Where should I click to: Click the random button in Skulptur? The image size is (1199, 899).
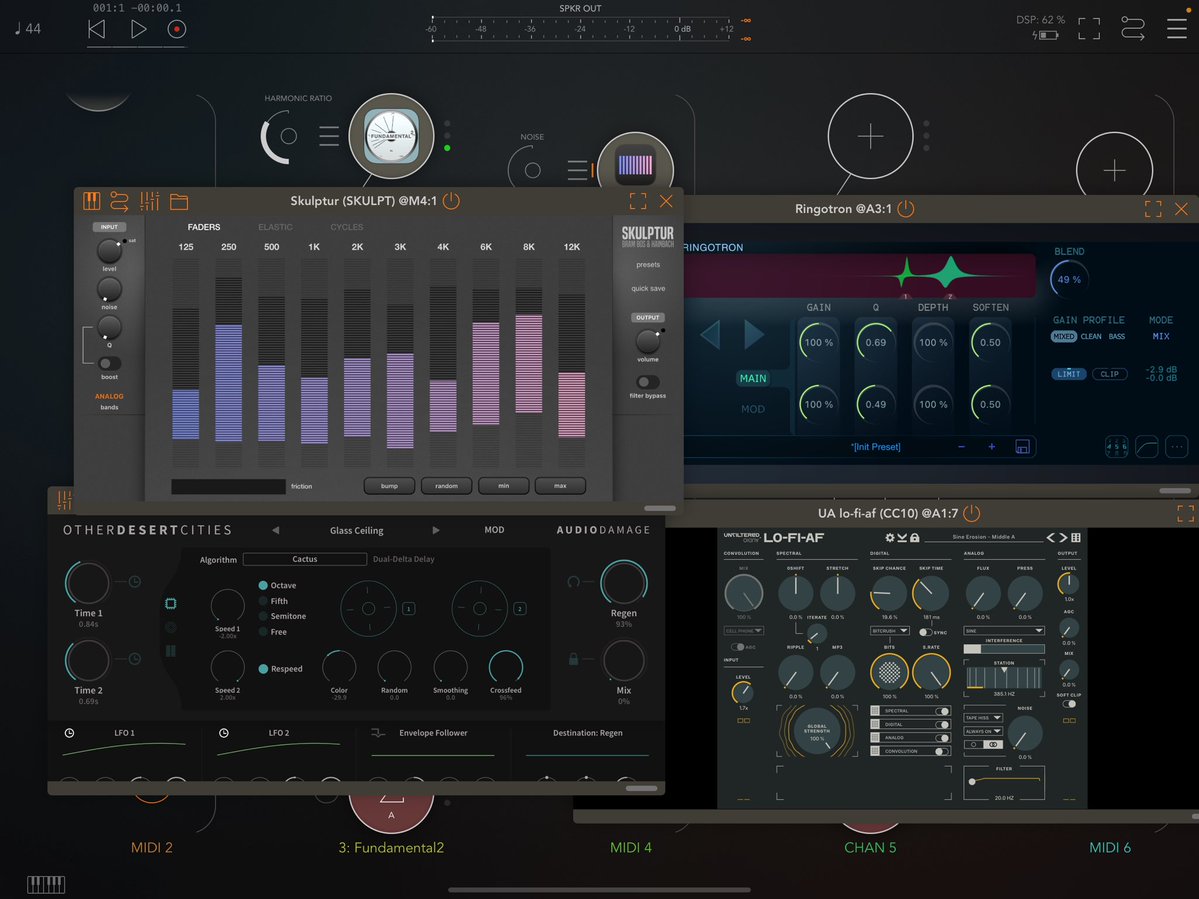(447, 485)
